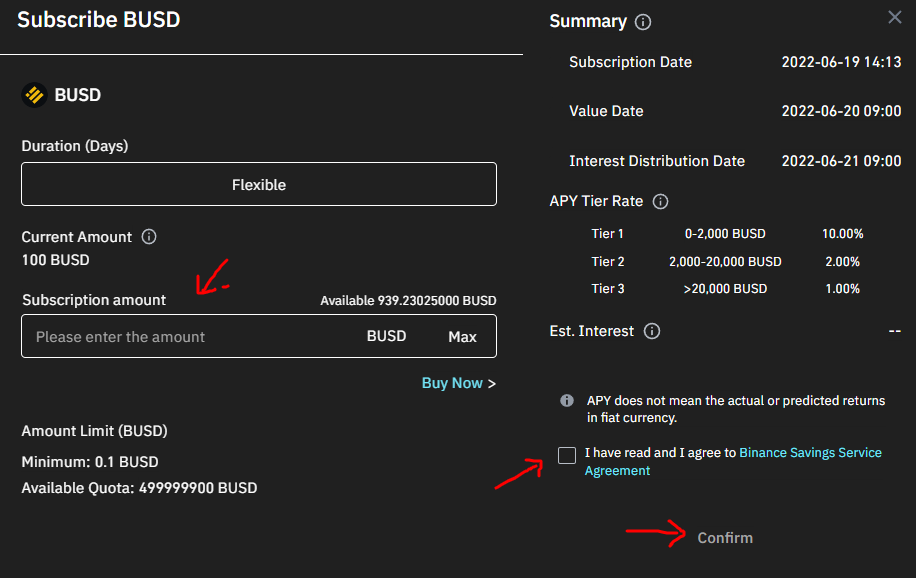Click the Max amount button

(462, 337)
